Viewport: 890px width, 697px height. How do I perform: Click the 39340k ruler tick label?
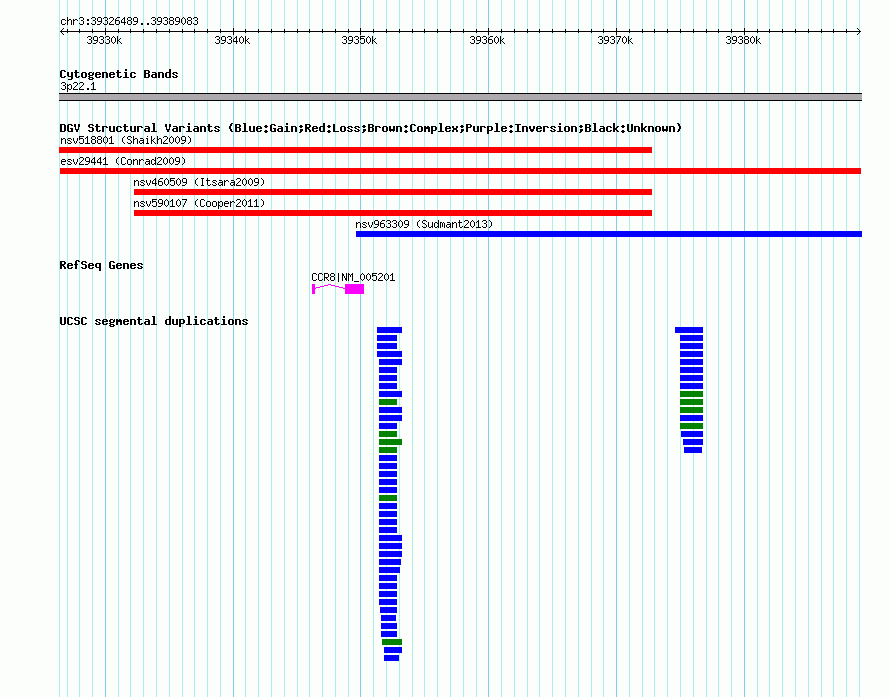pos(232,40)
